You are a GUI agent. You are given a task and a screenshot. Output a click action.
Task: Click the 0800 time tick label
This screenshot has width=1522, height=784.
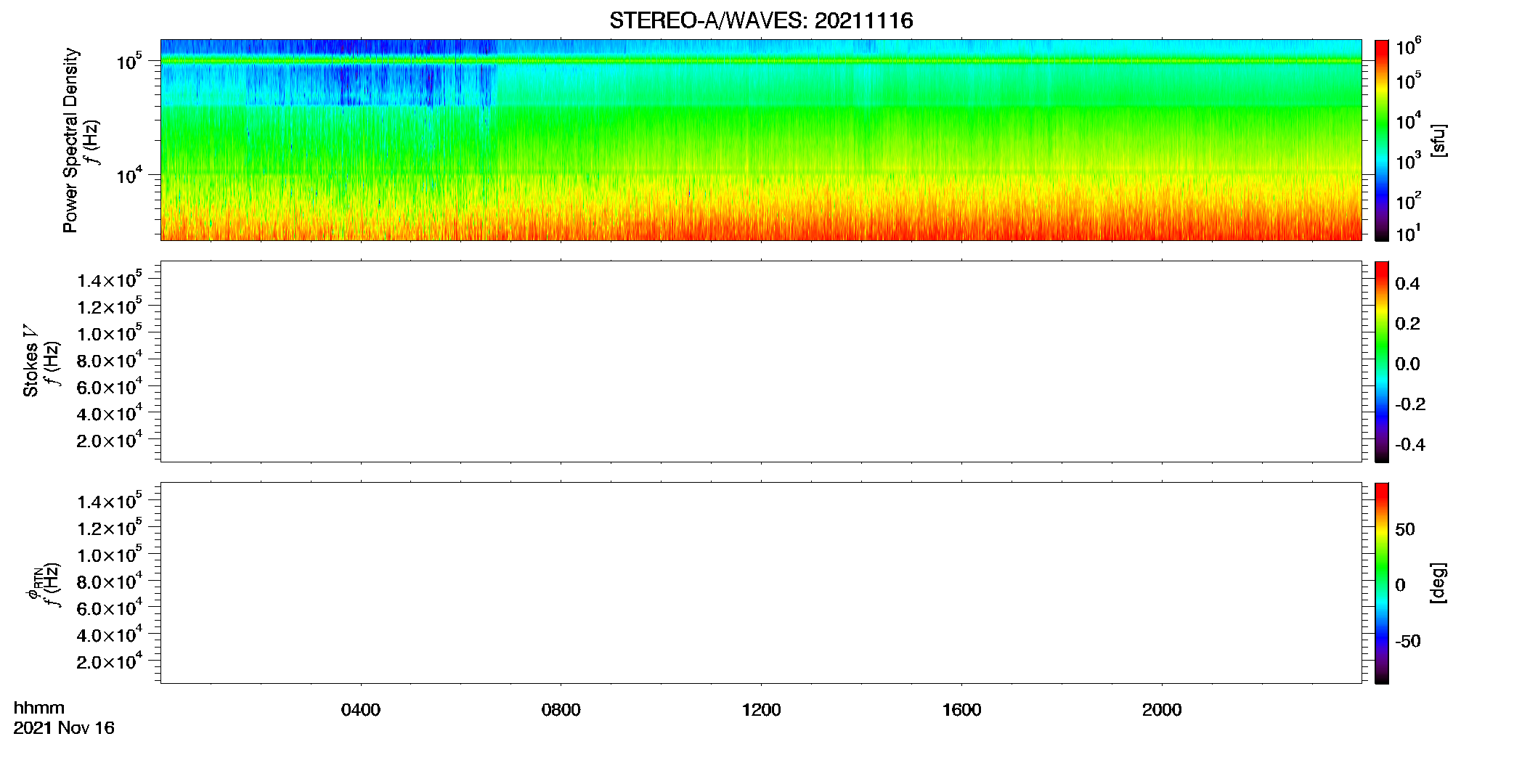pos(561,710)
